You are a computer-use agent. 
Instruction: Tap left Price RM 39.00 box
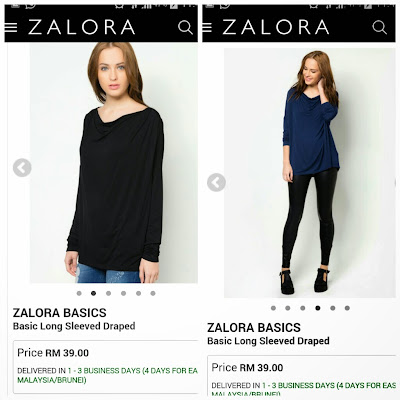pos(106,367)
